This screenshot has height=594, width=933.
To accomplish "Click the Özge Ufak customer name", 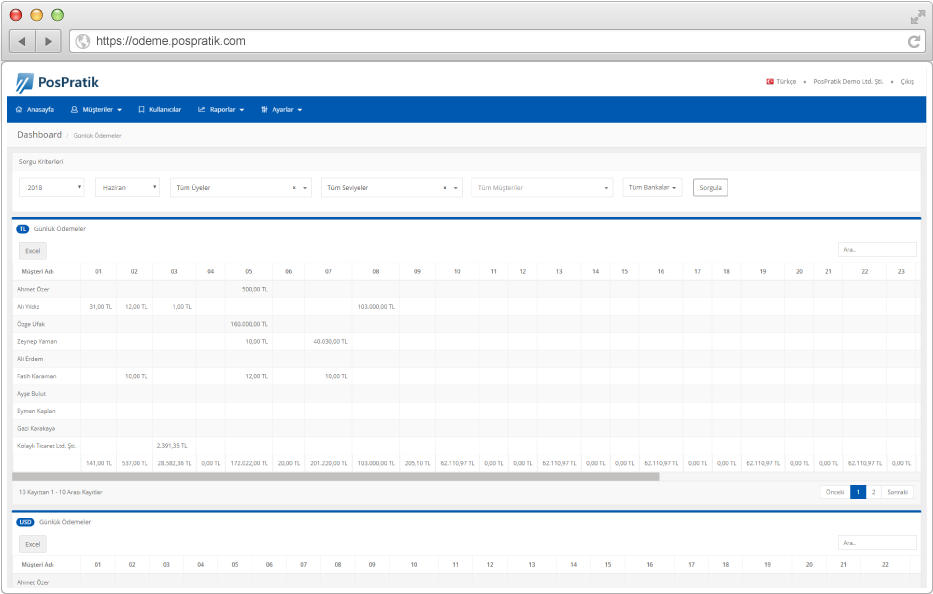I will (31, 324).
